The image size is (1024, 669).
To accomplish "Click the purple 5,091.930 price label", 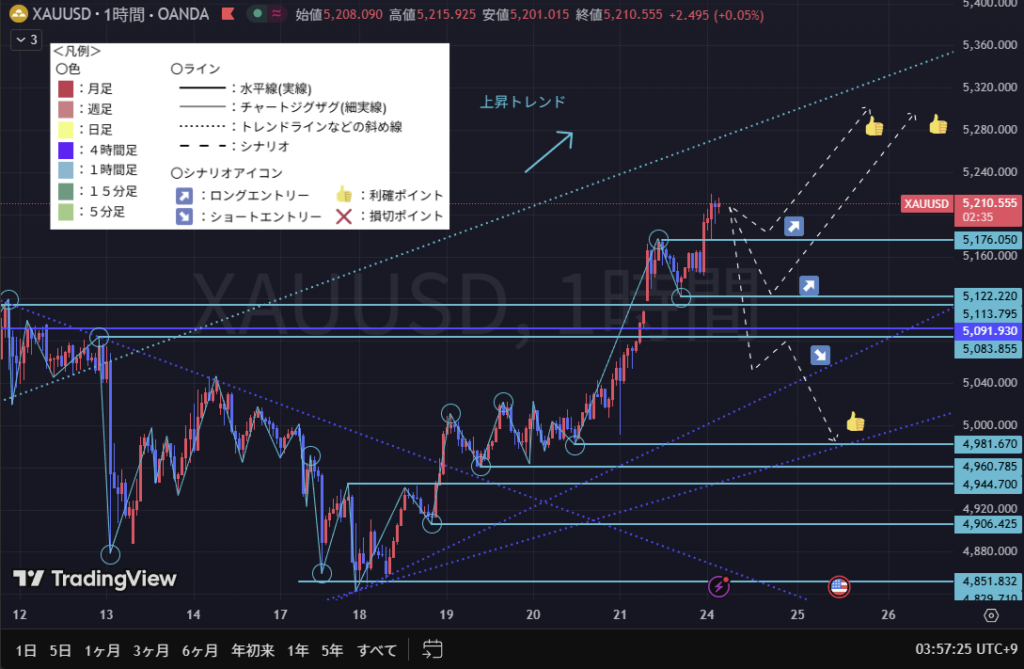I will tap(989, 331).
